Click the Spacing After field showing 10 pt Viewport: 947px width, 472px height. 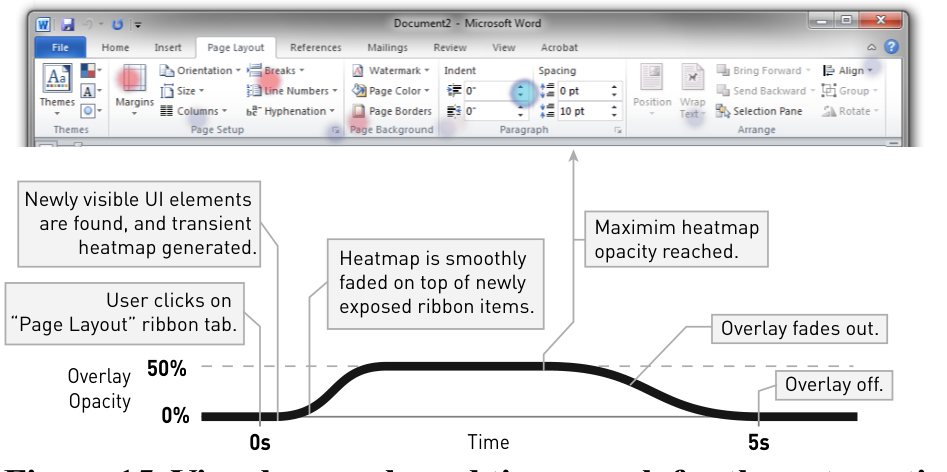[x=582, y=111]
